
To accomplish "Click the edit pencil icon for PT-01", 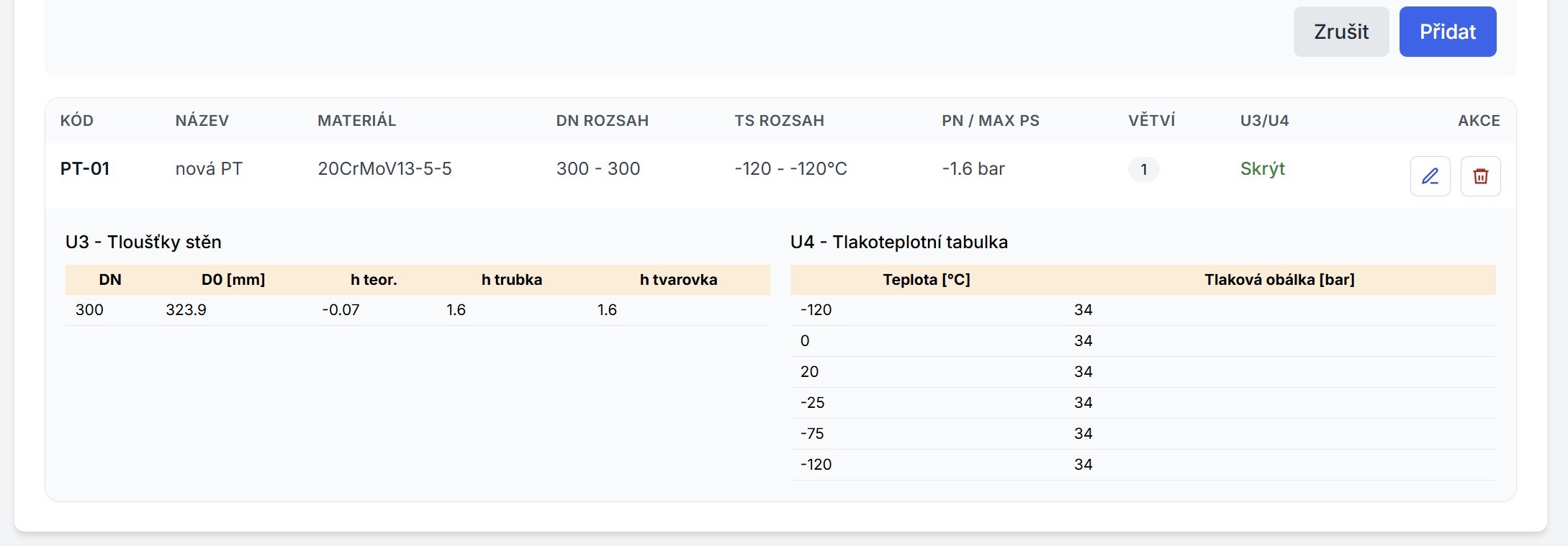I will (1430, 176).
